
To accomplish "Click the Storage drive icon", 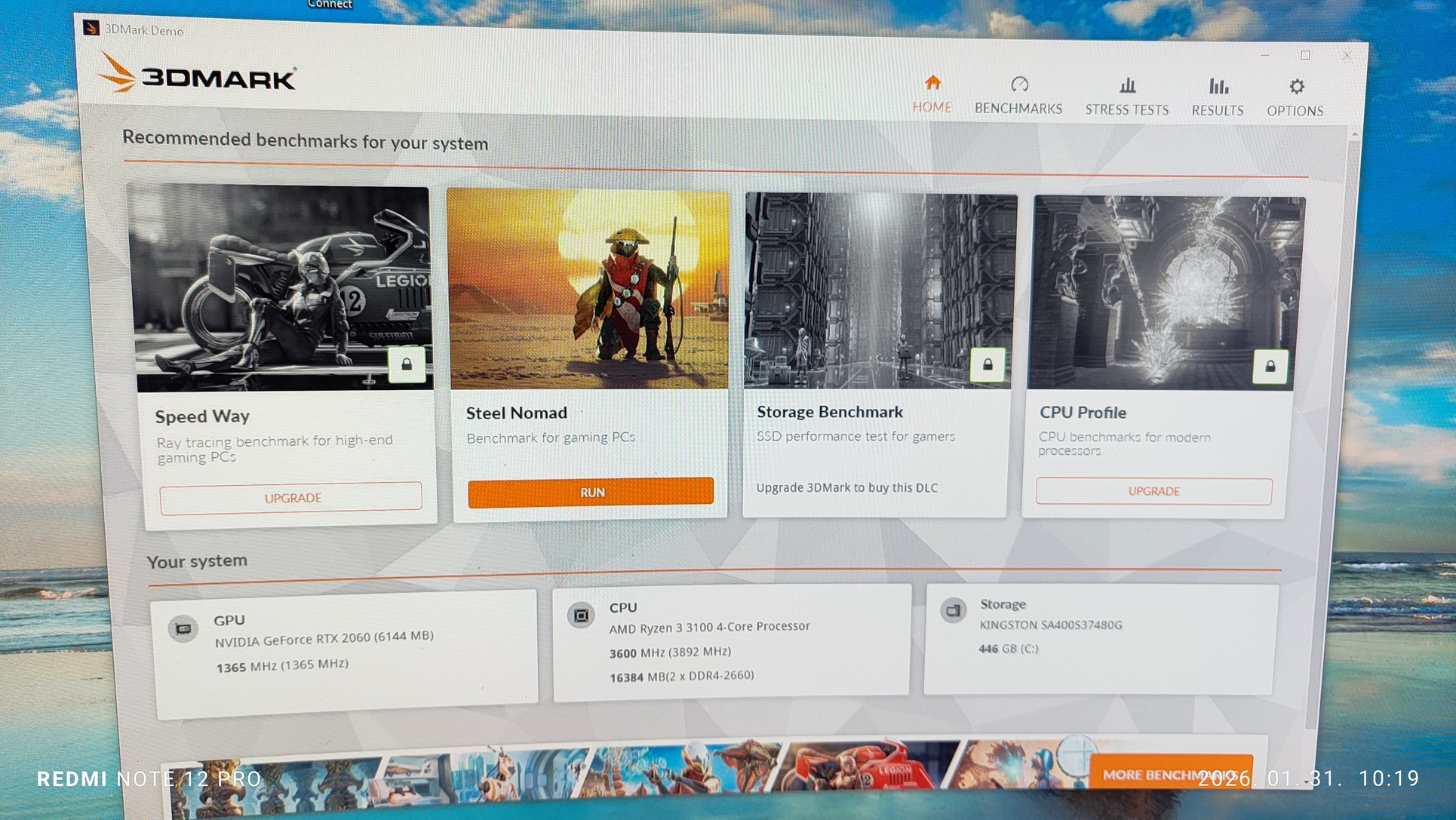I will click(x=954, y=610).
